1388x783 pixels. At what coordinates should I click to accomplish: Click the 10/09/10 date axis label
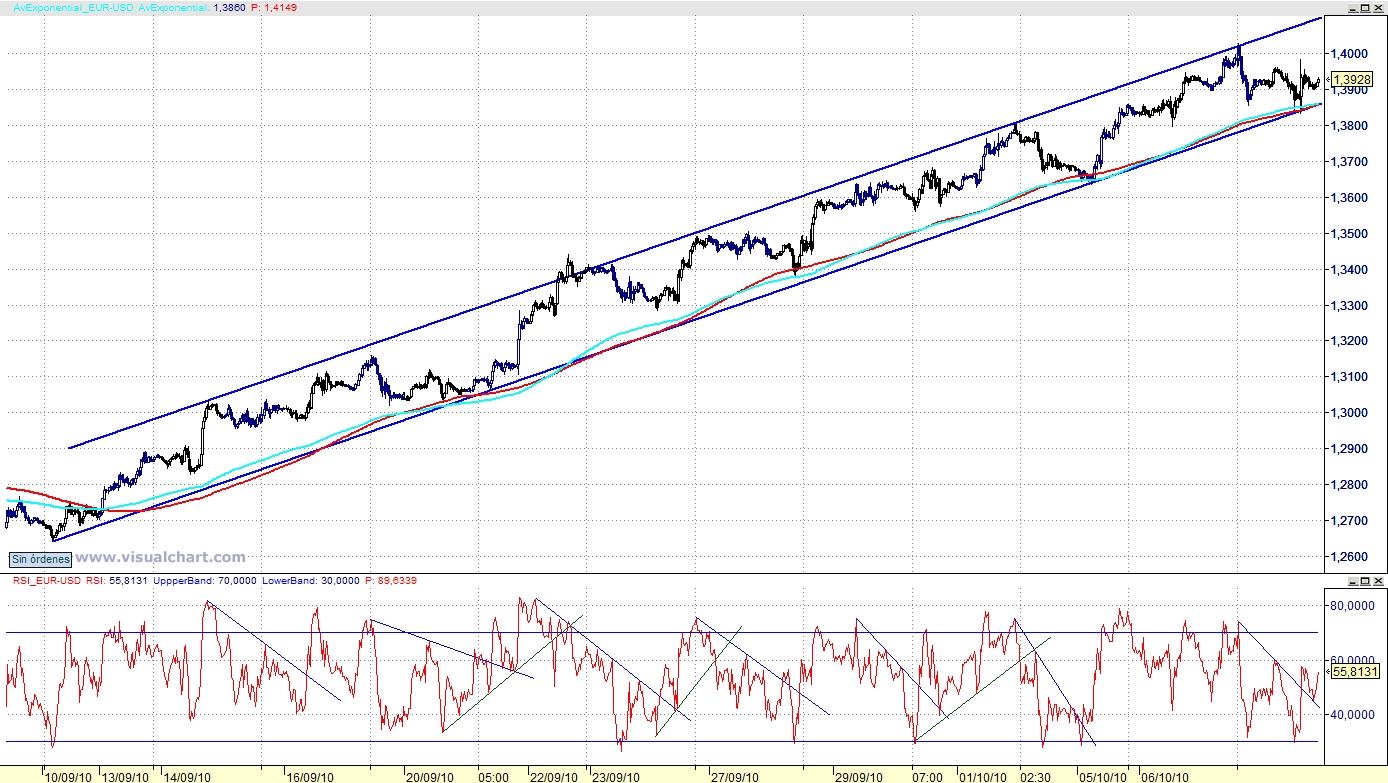(68, 776)
